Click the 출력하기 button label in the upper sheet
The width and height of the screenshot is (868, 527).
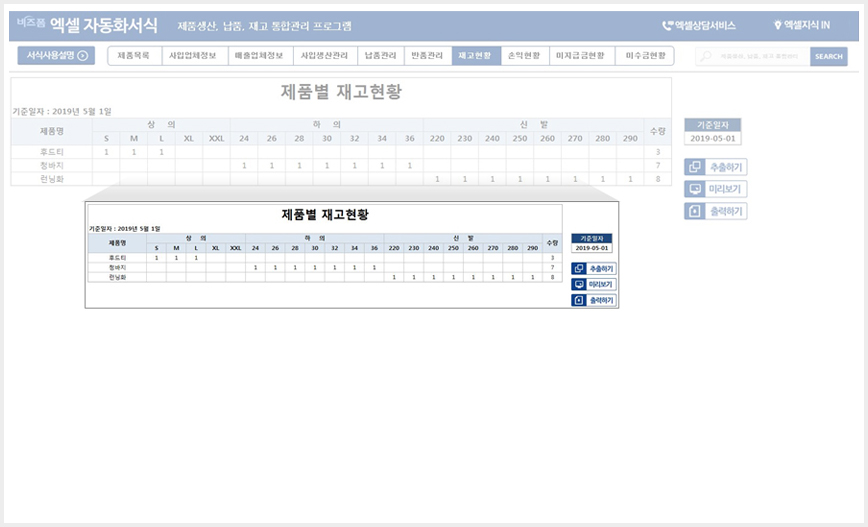(x=726, y=211)
